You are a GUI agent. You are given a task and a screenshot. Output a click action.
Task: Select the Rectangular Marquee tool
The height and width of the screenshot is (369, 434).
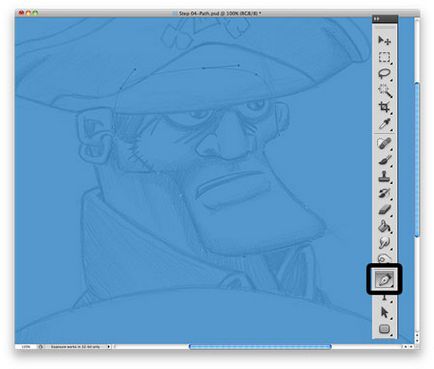pyautogui.click(x=384, y=57)
